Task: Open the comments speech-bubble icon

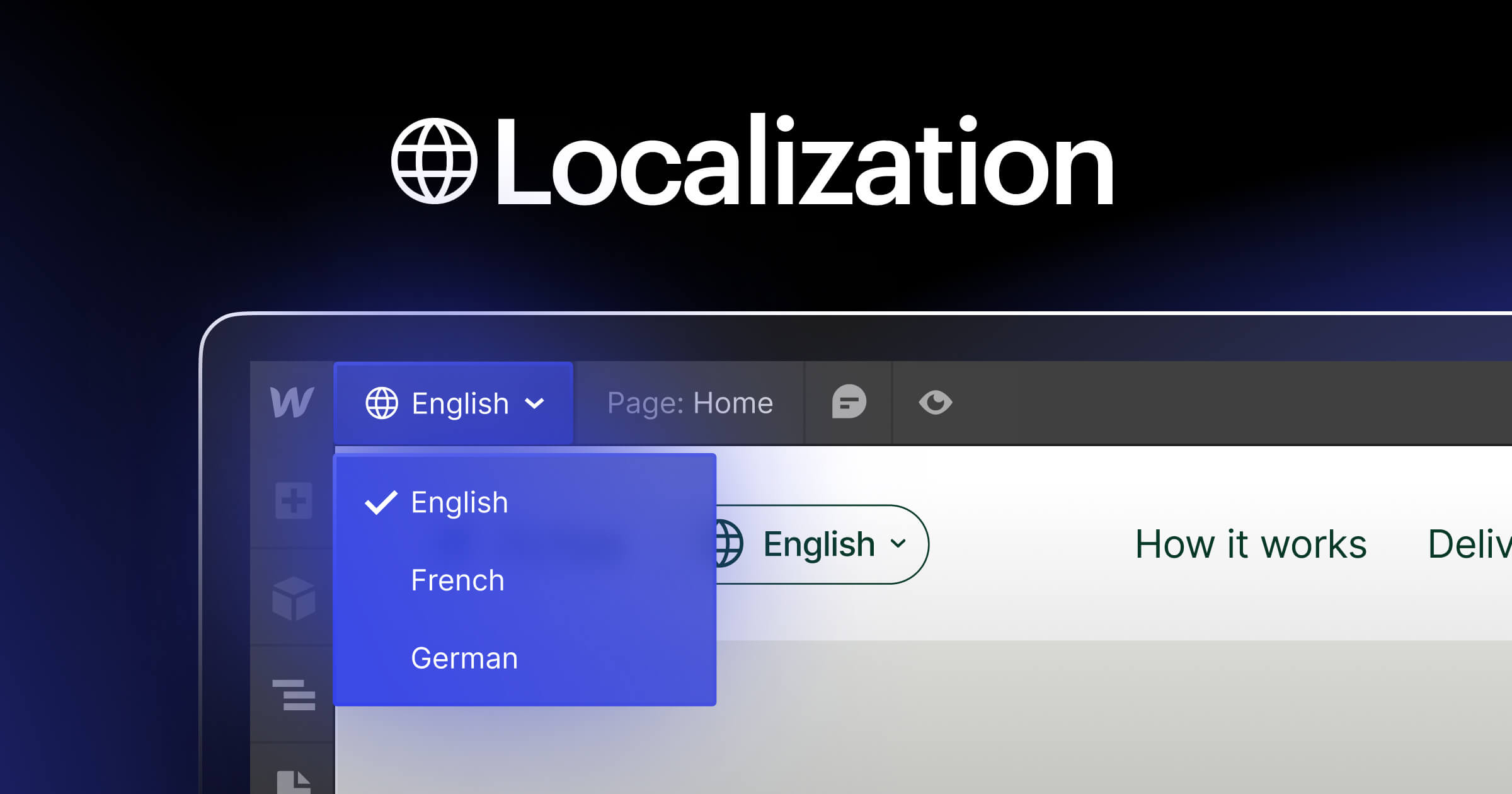Action: 849,402
